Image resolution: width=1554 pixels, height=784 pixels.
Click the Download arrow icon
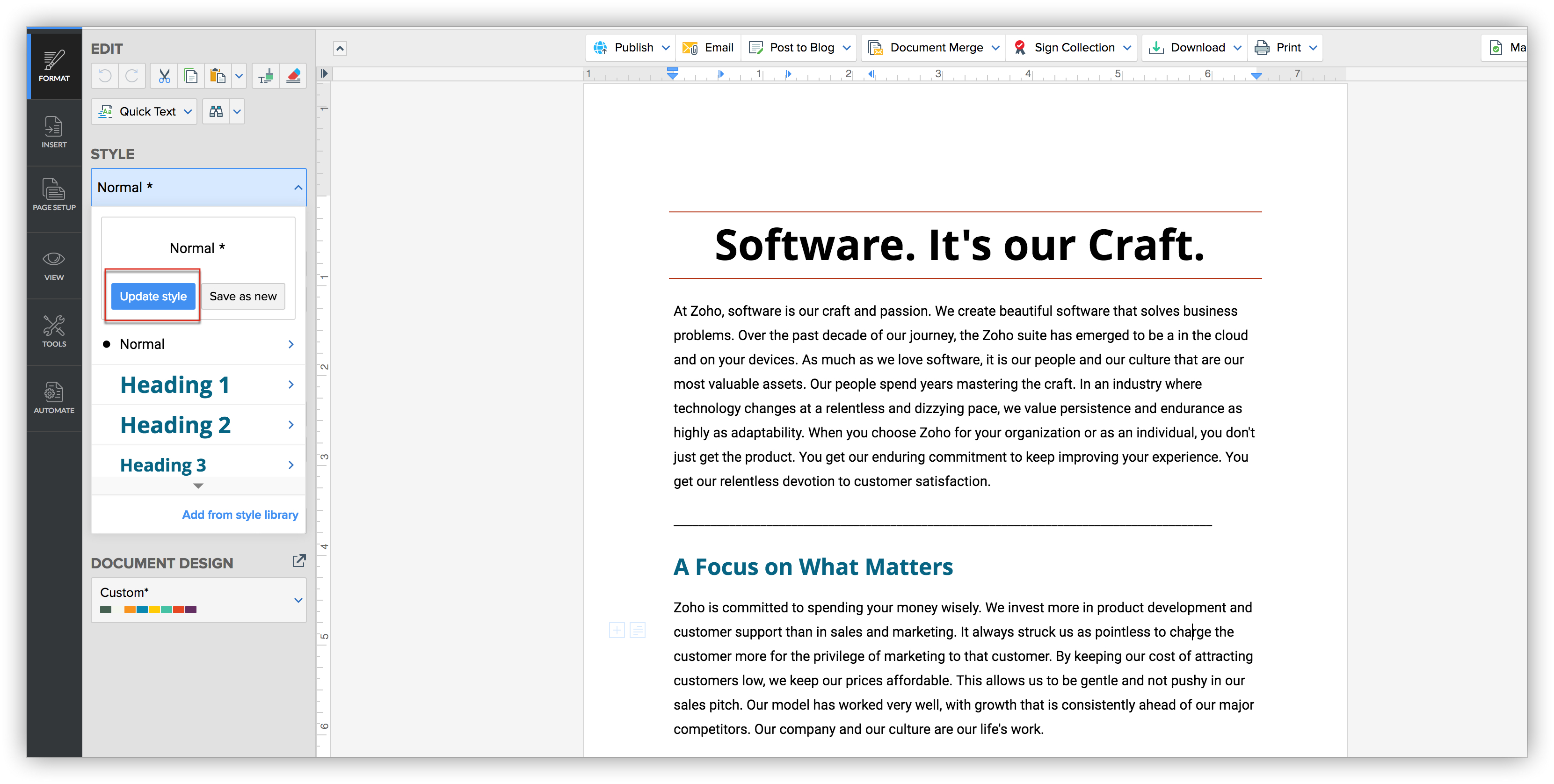coord(1156,48)
